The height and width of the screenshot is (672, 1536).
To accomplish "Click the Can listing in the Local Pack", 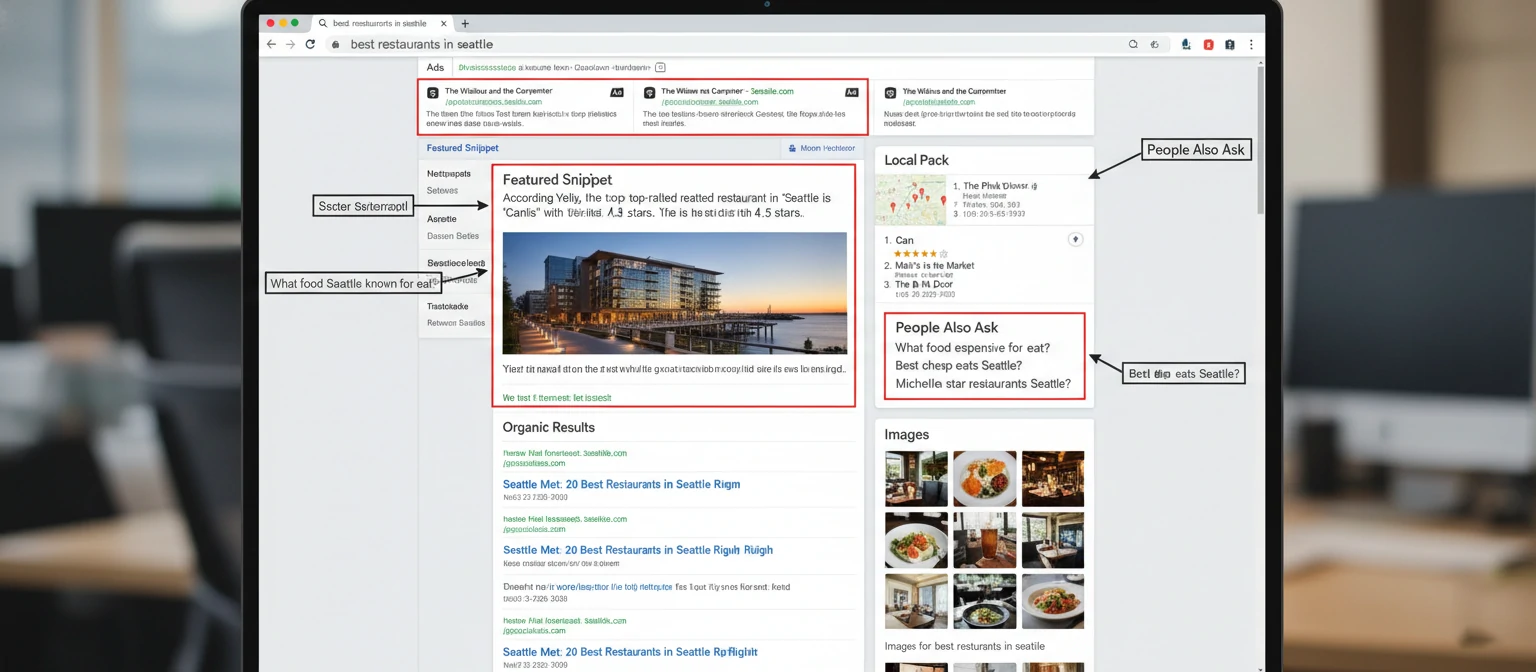I will pyautogui.click(x=903, y=240).
